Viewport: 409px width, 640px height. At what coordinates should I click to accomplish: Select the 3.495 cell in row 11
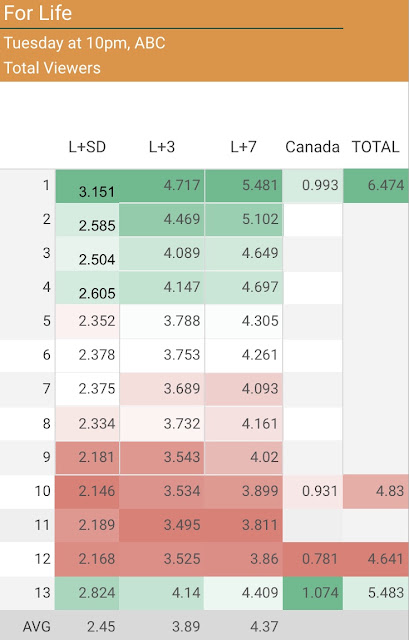tap(162, 525)
